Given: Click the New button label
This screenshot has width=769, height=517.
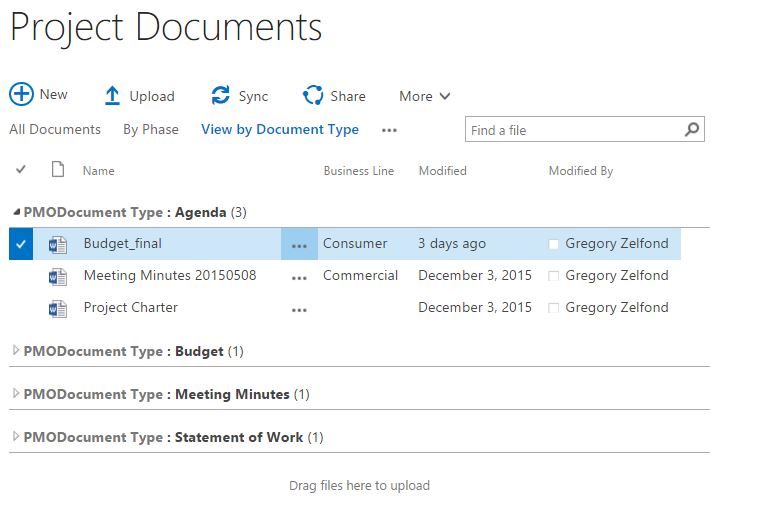Looking at the screenshot, I should 53,94.
